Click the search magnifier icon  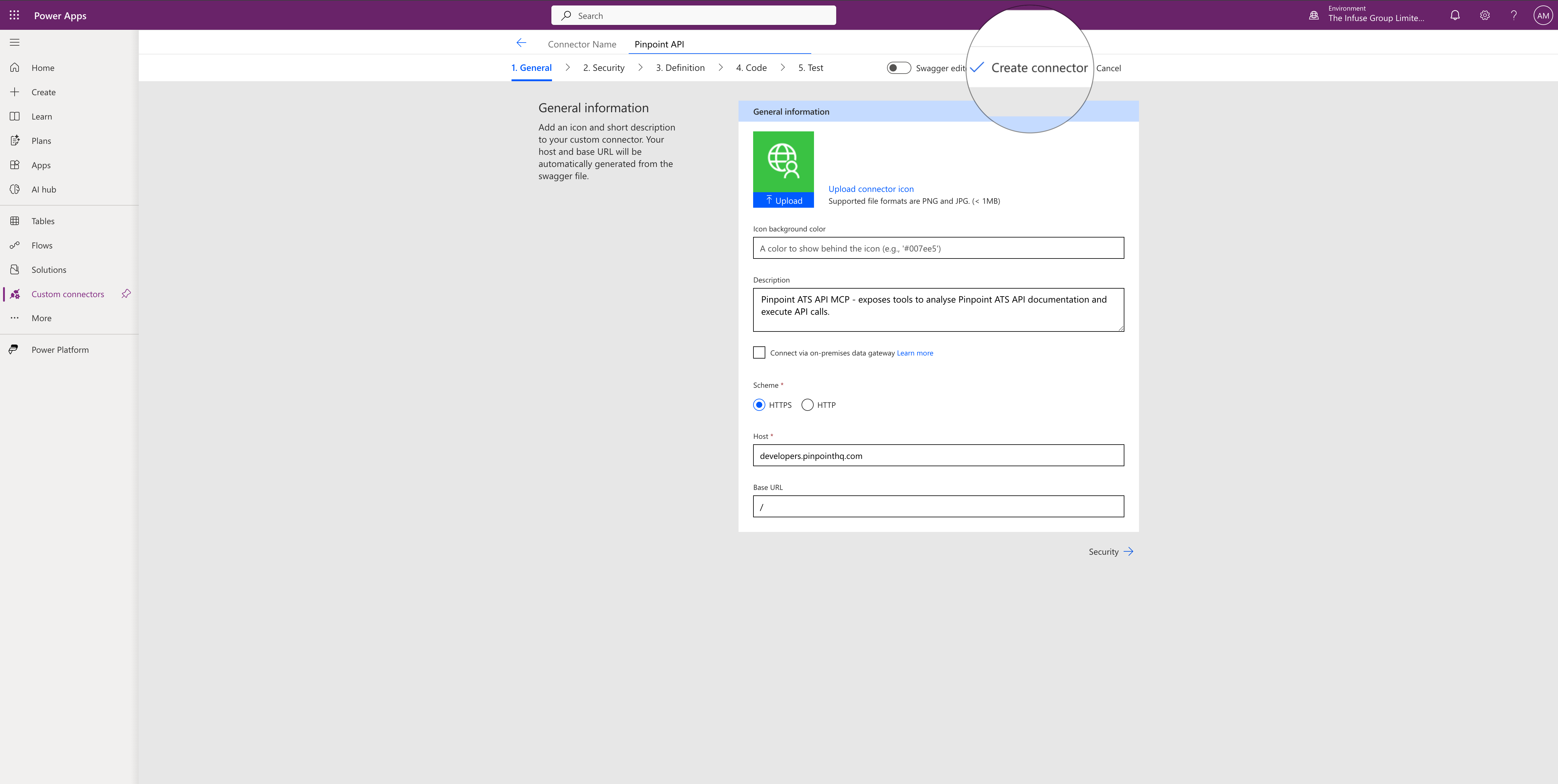pos(566,16)
